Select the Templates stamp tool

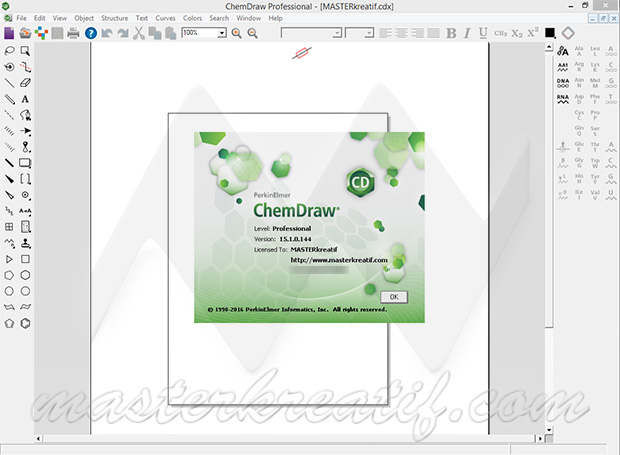25,243
